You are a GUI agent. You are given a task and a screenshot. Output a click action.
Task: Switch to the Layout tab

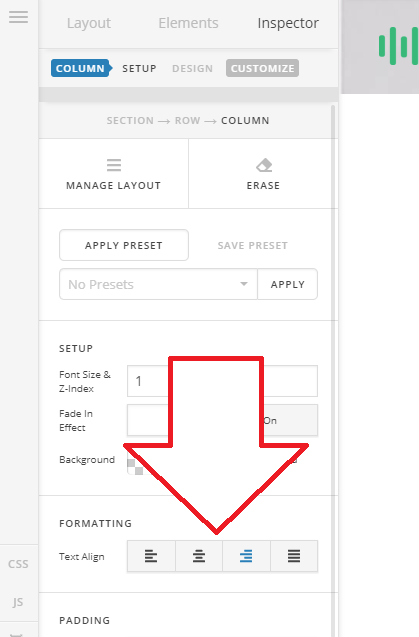[x=89, y=23]
